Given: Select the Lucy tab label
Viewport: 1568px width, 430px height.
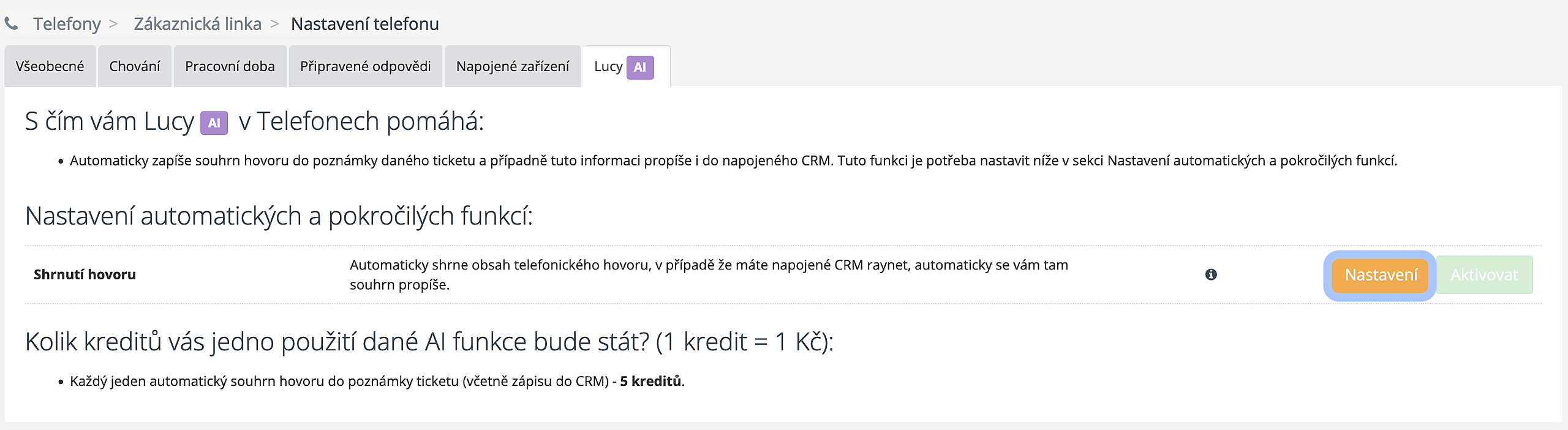Looking at the screenshot, I should coord(608,66).
